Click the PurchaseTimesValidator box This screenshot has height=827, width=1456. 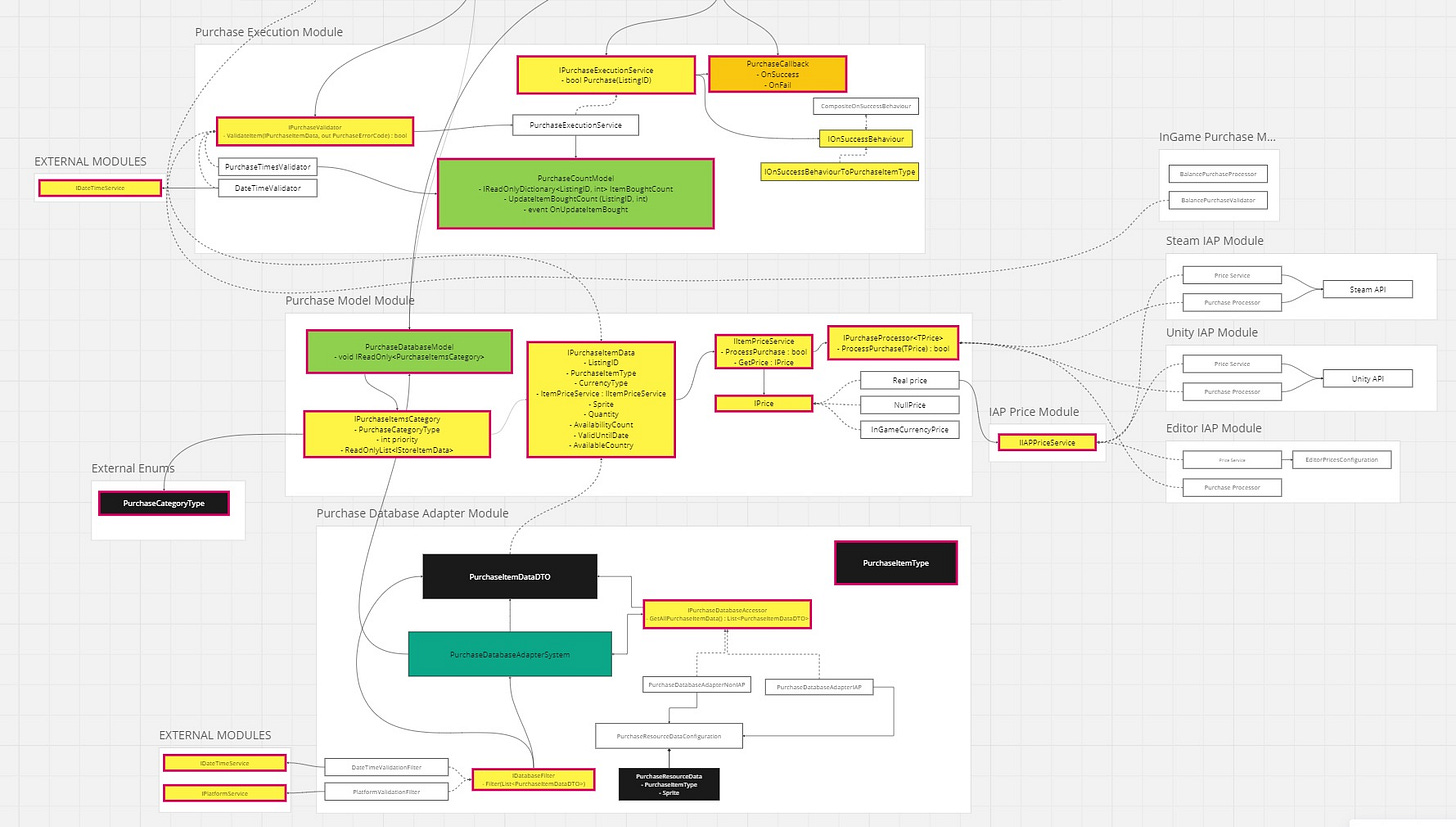tap(267, 167)
